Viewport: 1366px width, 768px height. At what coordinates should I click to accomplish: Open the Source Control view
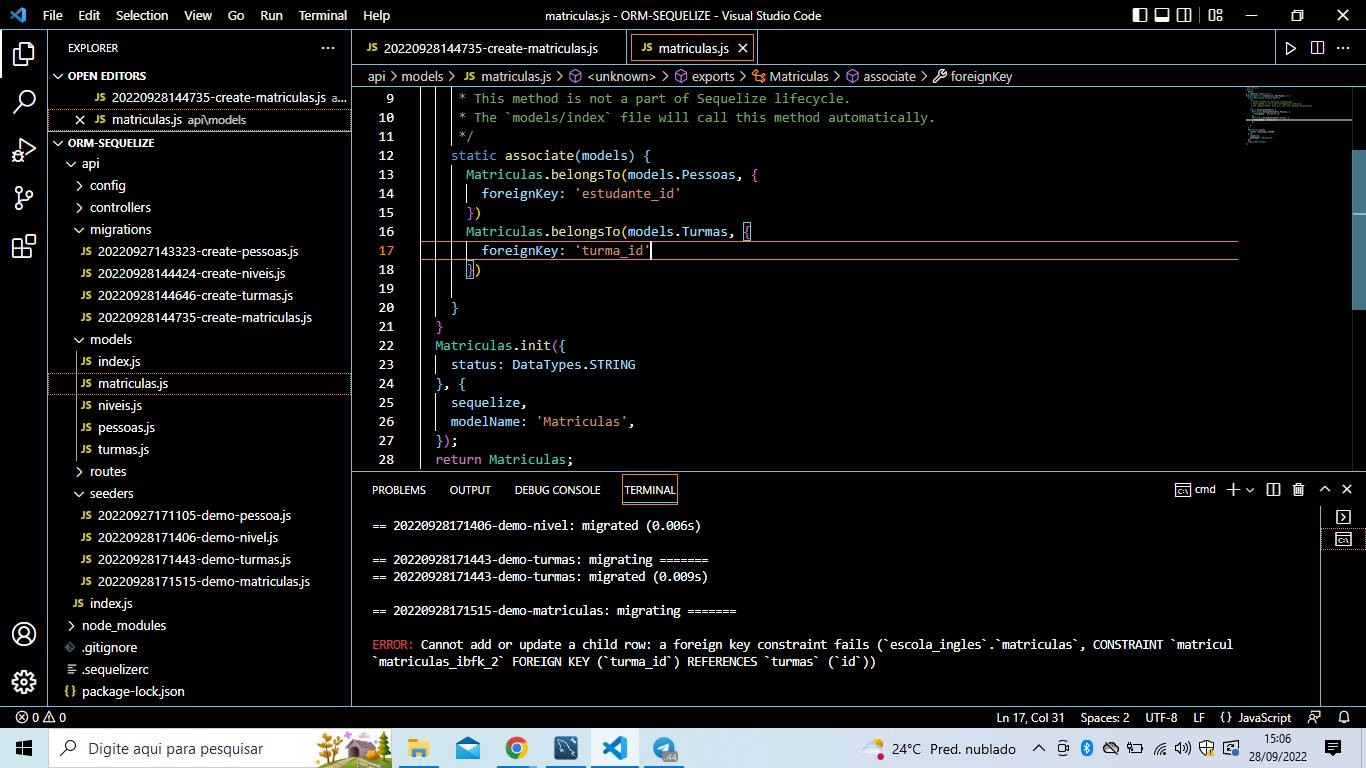[x=24, y=198]
